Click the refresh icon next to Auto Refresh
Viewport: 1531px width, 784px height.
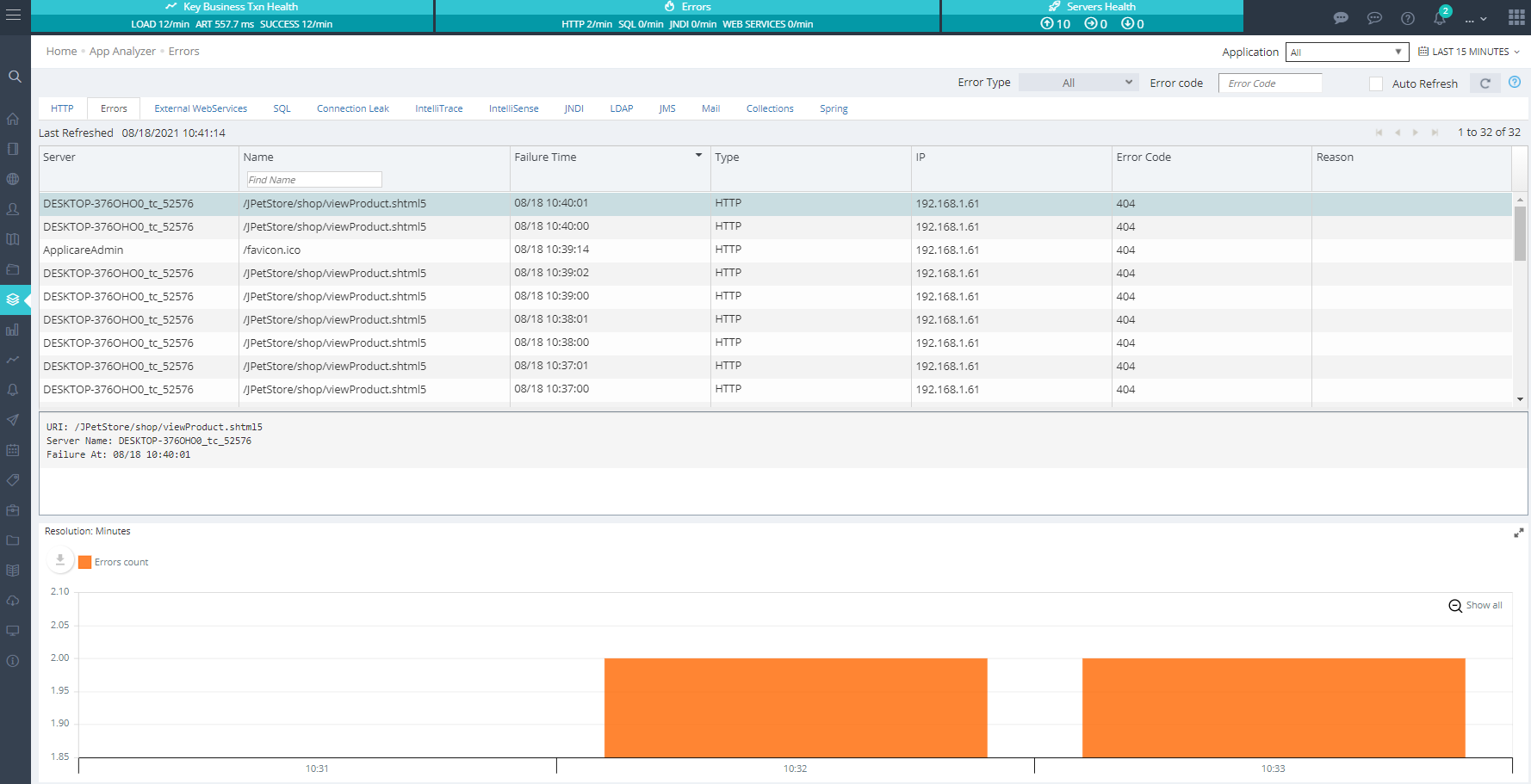pos(1485,83)
